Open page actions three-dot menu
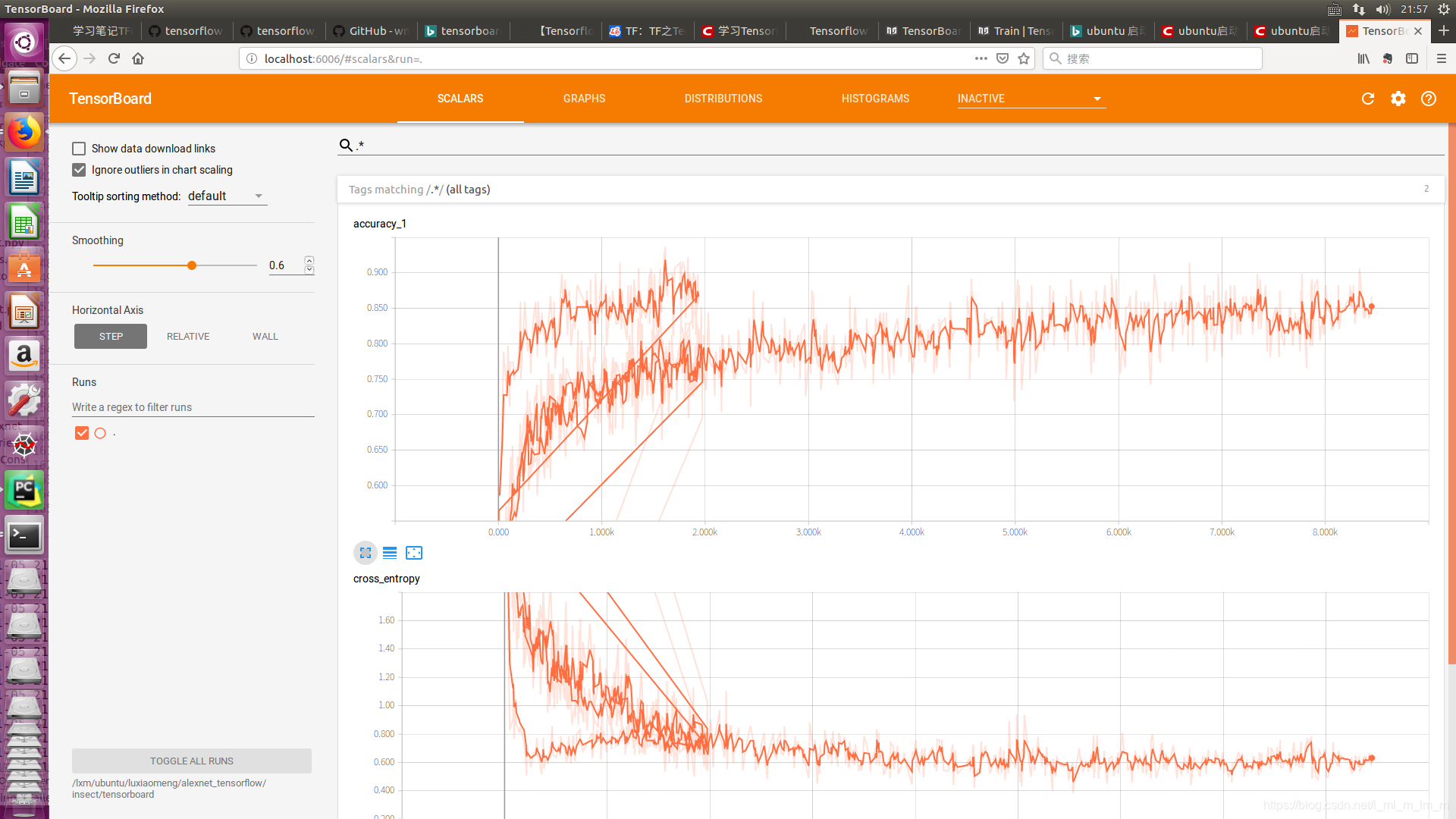1456x819 pixels. (x=981, y=58)
